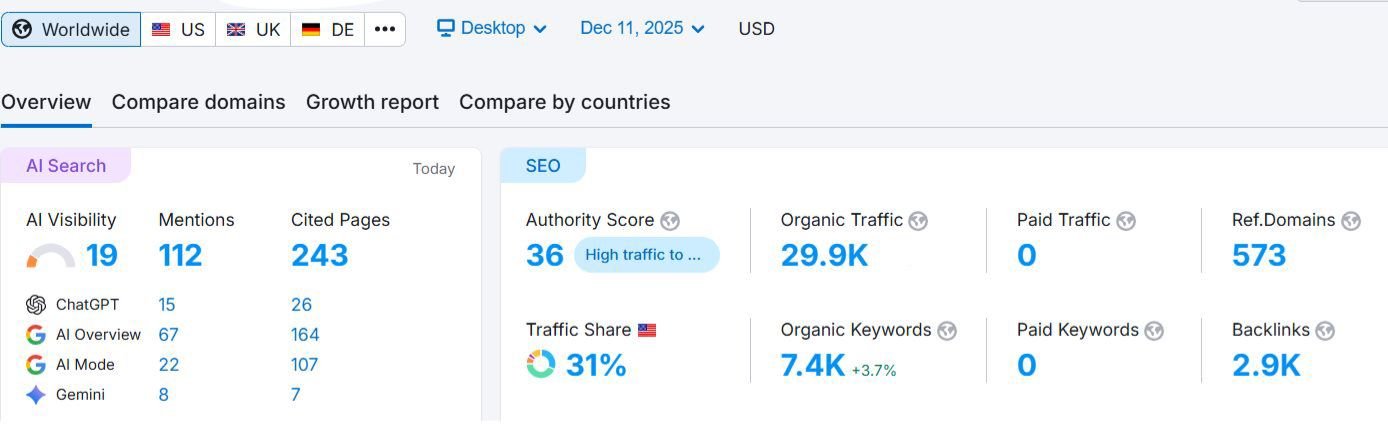Click the globe icon next to Organic Traffic
Screen dimensions: 1388x436
coord(918,221)
